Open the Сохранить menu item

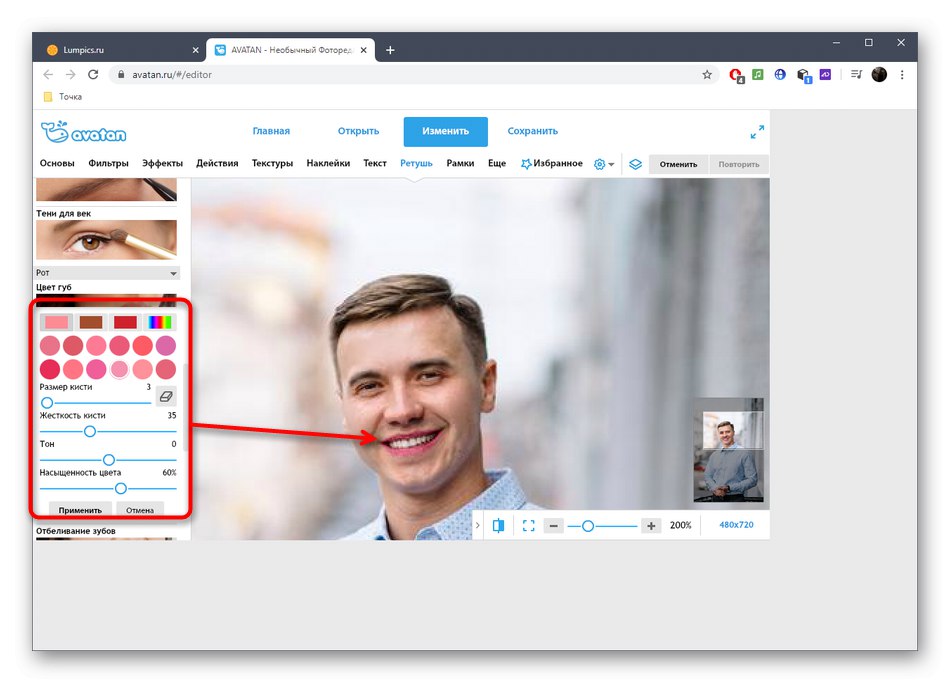[533, 131]
